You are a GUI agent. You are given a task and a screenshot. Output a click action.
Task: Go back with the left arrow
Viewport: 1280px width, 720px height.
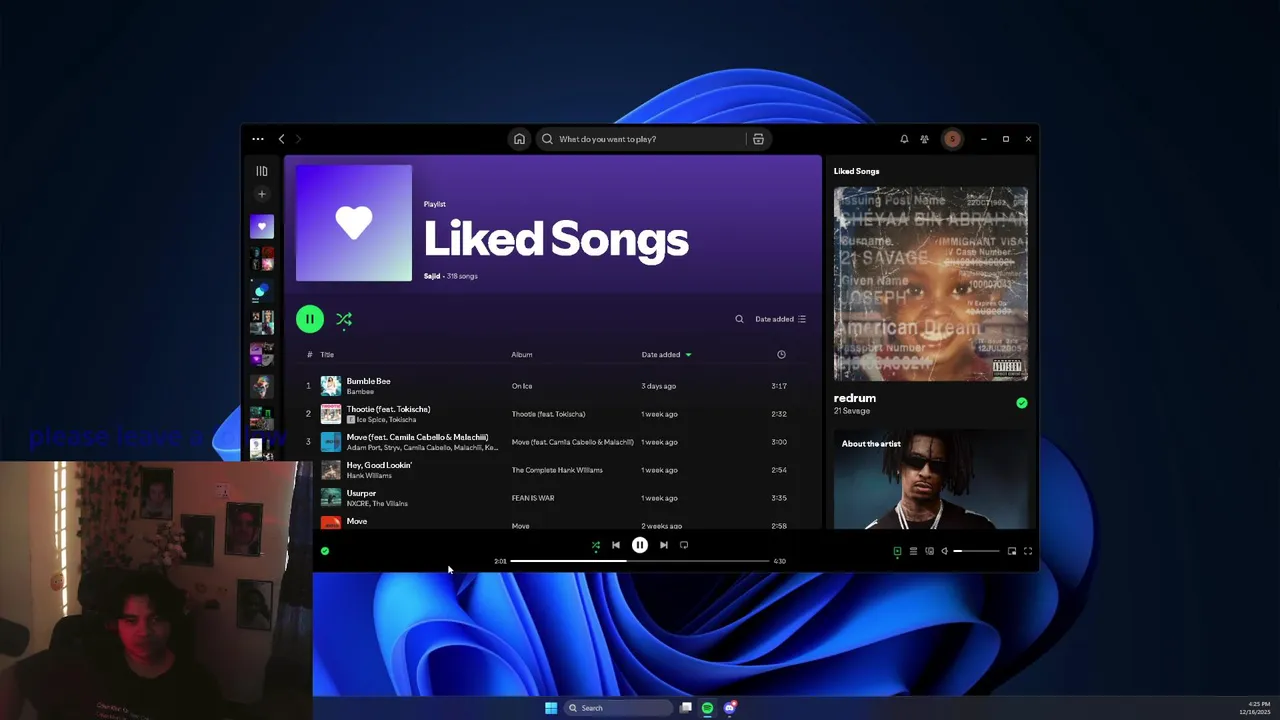282,139
